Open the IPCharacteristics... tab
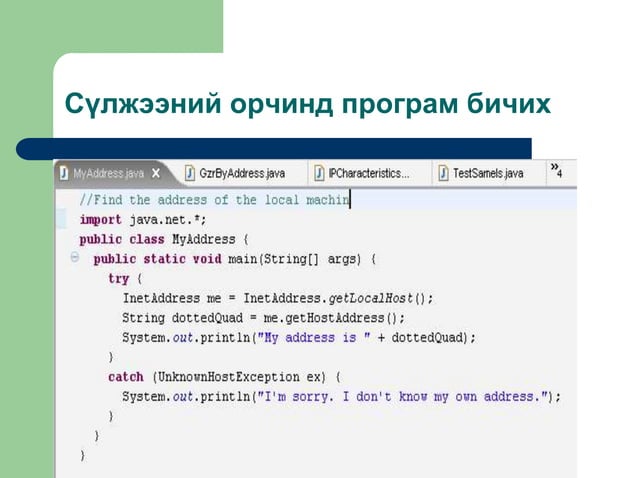The width and height of the screenshot is (638, 478). [x=369, y=174]
